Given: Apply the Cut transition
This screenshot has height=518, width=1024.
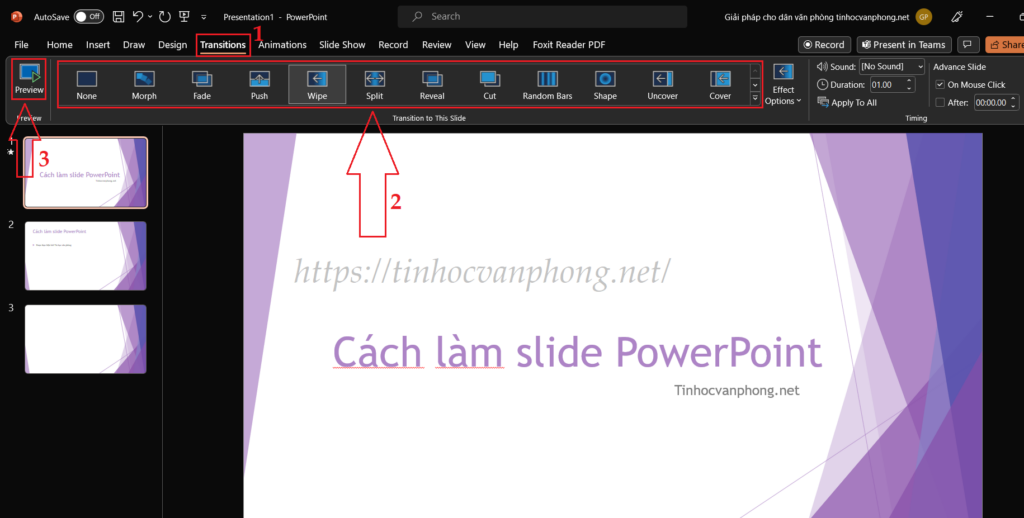Looking at the screenshot, I should 490,84.
